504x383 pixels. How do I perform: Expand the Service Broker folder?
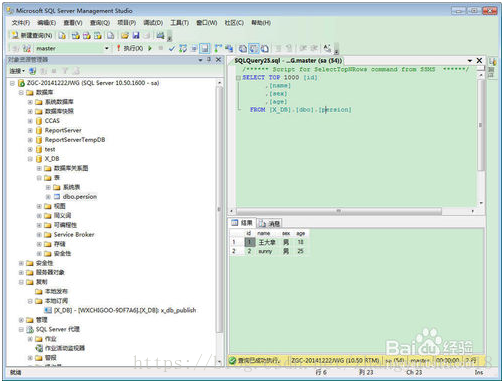coord(39,235)
